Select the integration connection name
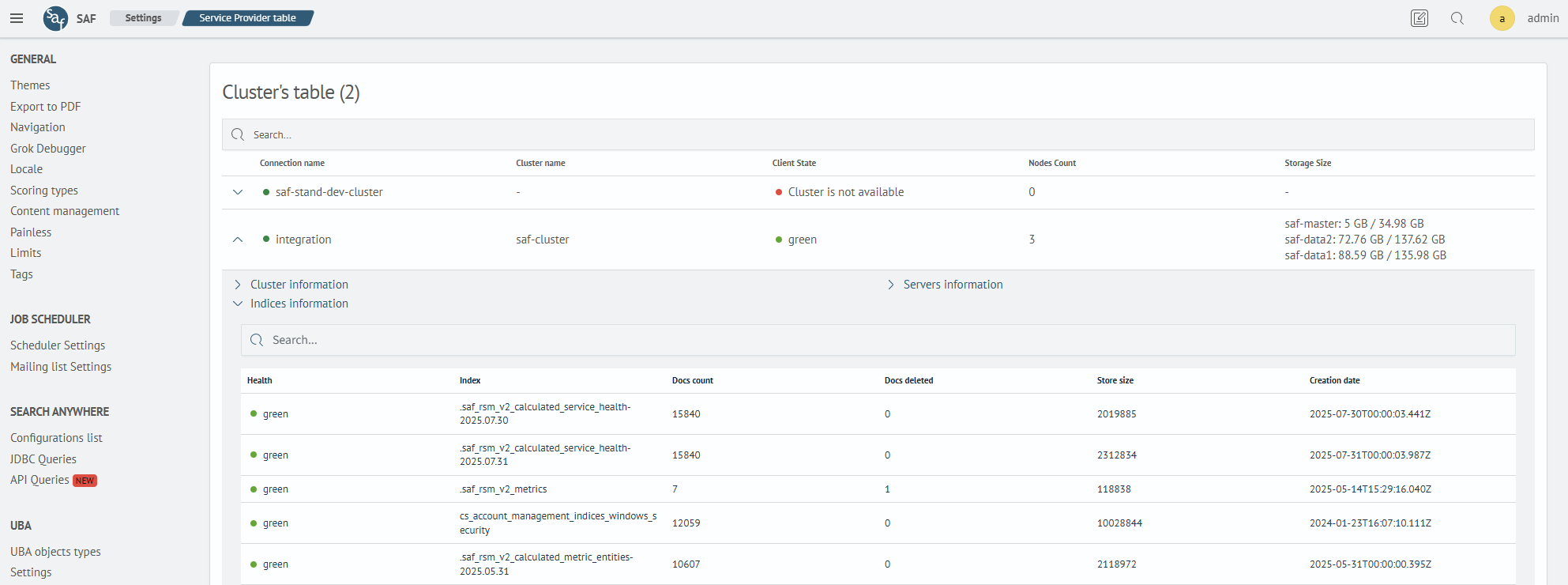This screenshot has height=585, width=1568. (x=303, y=240)
